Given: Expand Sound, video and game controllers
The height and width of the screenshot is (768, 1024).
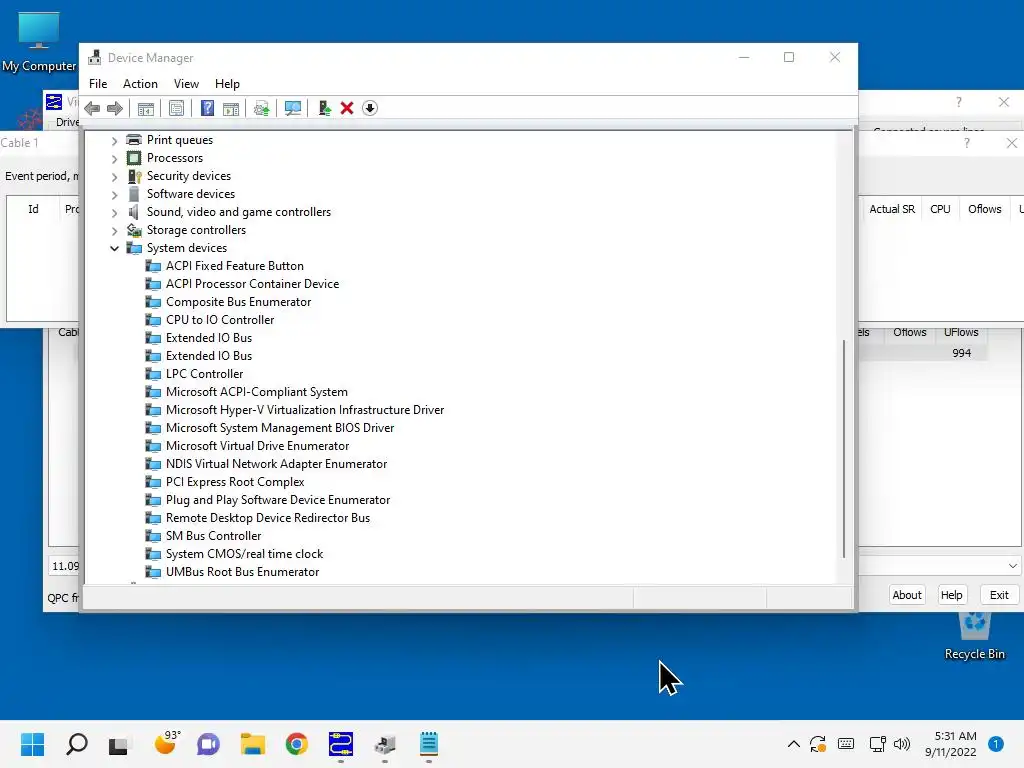Looking at the screenshot, I should tap(114, 212).
